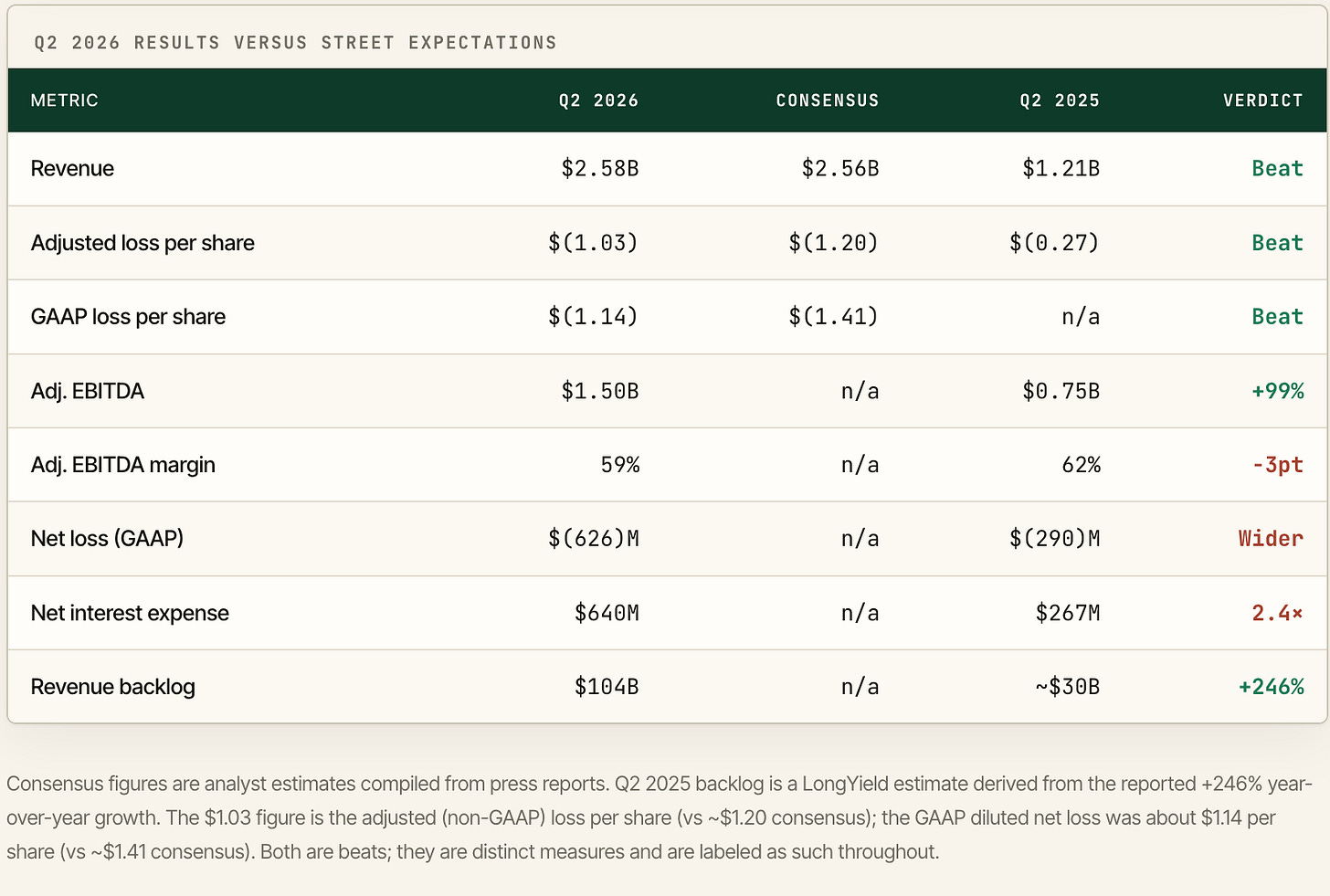Select the CONSENSUS column header

click(x=828, y=100)
